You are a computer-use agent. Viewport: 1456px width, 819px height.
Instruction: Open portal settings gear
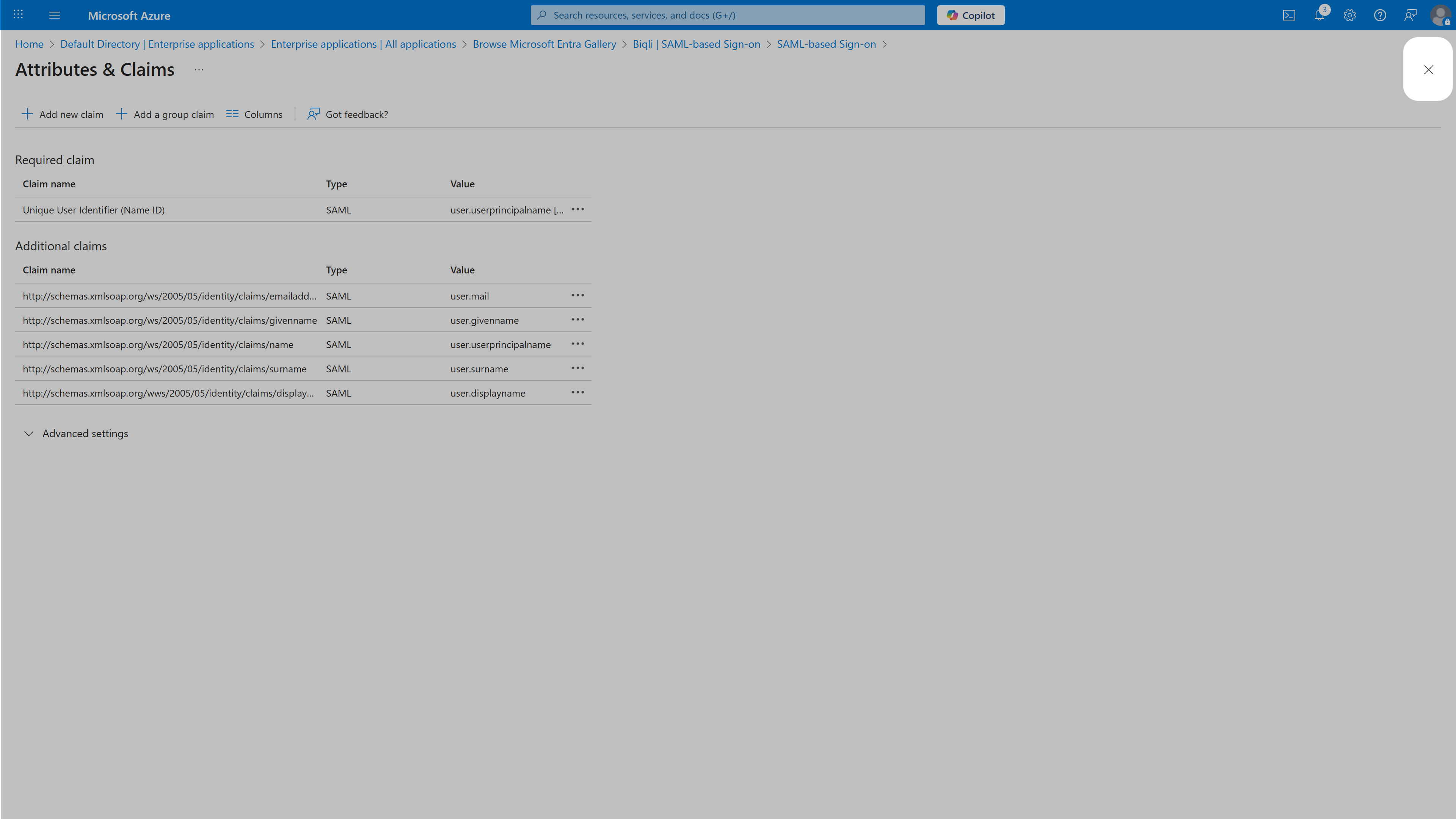click(1350, 15)
